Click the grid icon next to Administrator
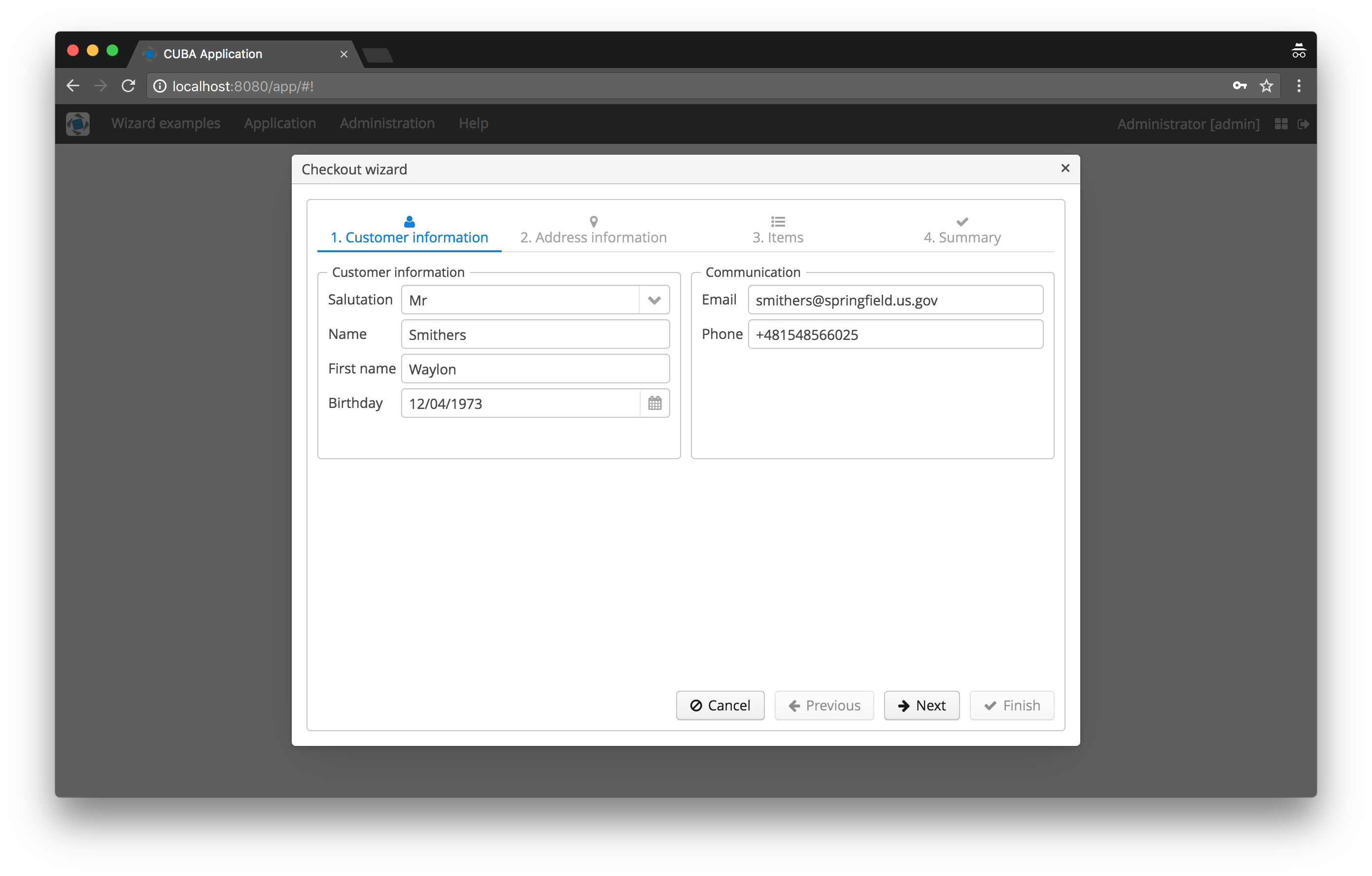Image resolution: width=1372 pixels, height=876 pixels. click(x=1281, y=124)
